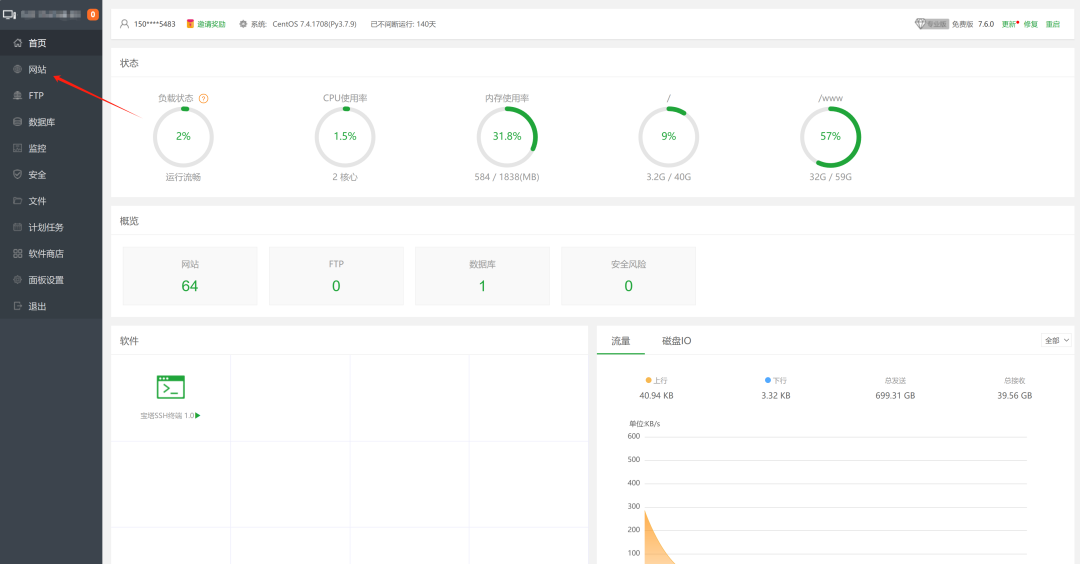This screenshot has height=564, width=1080.
Task: Open the 数据库 database sidebar item
Action: (x=51, y=122)
